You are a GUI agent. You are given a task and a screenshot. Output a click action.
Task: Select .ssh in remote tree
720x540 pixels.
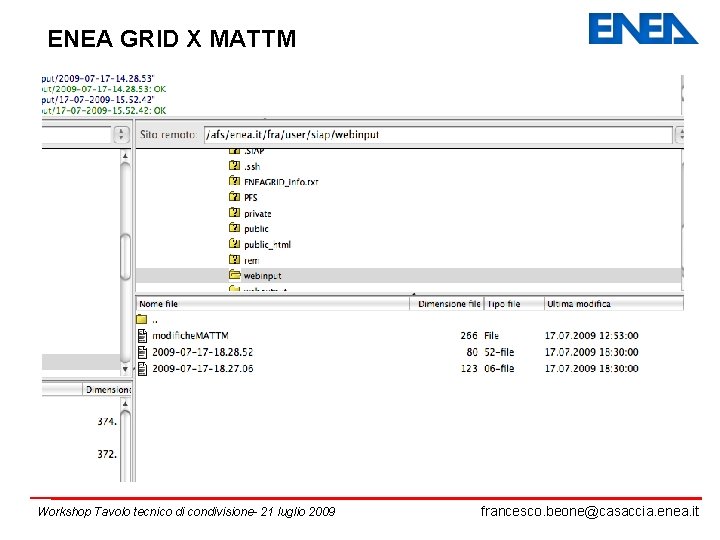252,166
